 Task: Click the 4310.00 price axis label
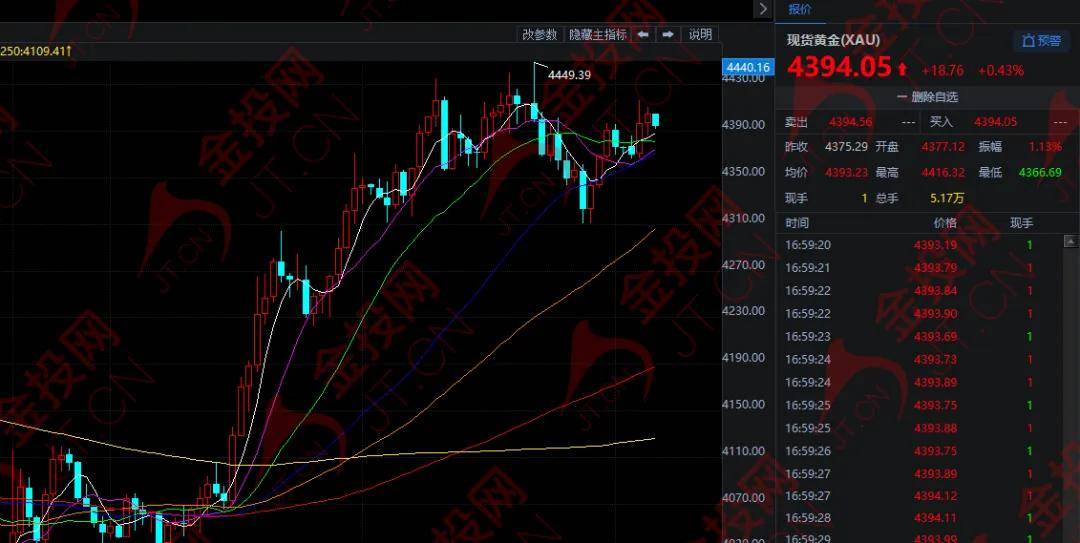[743, 218]
